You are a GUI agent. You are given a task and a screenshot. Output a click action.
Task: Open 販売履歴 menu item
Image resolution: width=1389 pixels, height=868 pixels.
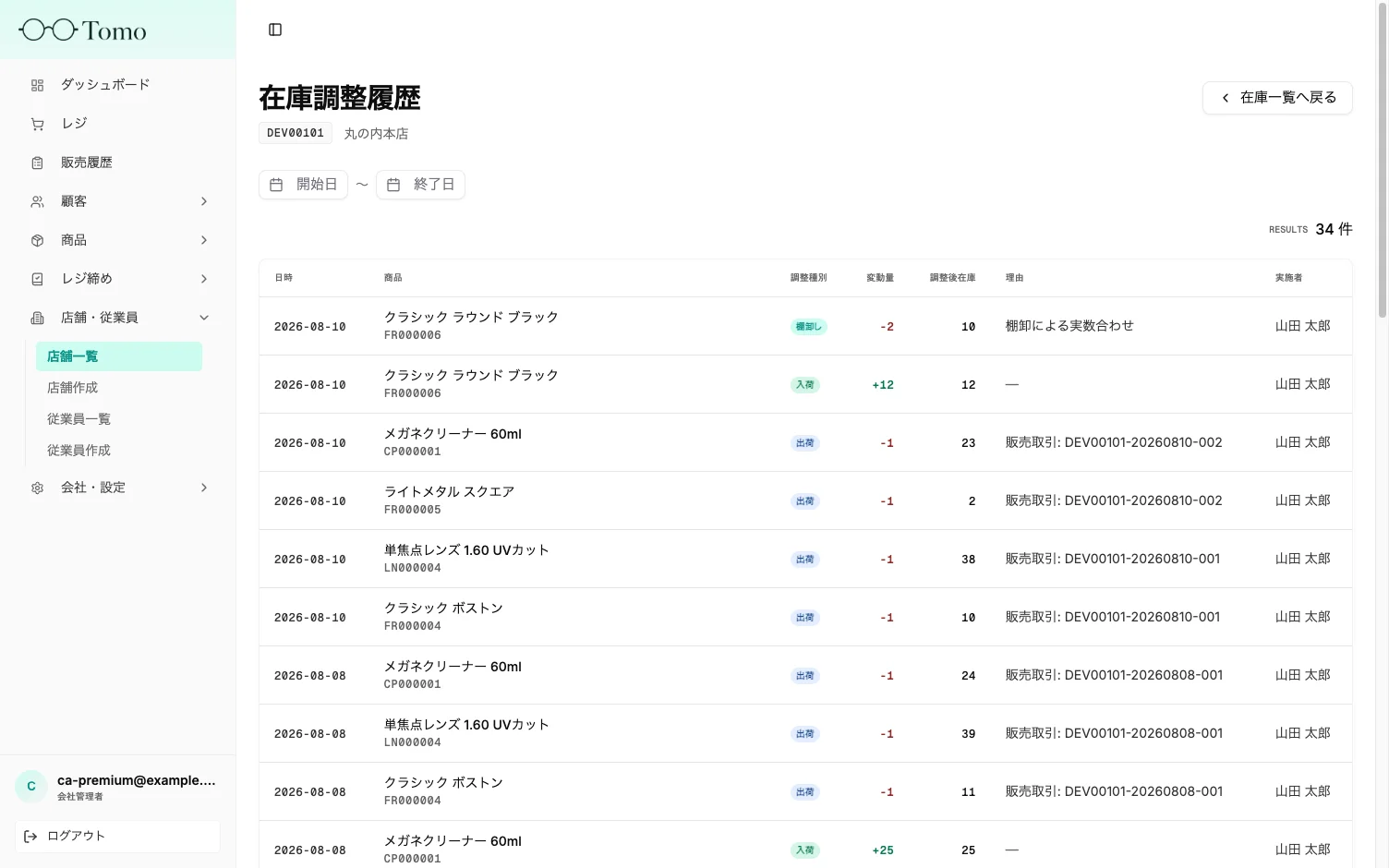(118, 163)
